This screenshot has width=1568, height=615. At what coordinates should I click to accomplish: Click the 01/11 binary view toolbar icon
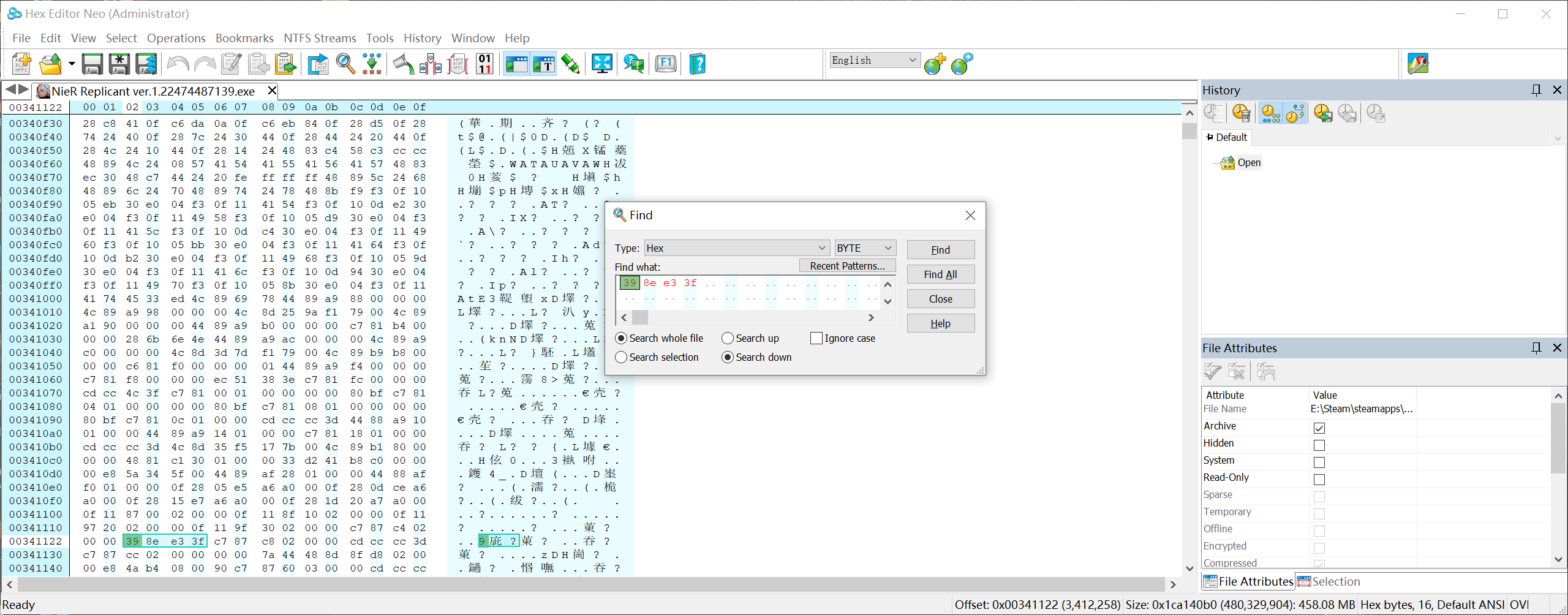(484, 64)
